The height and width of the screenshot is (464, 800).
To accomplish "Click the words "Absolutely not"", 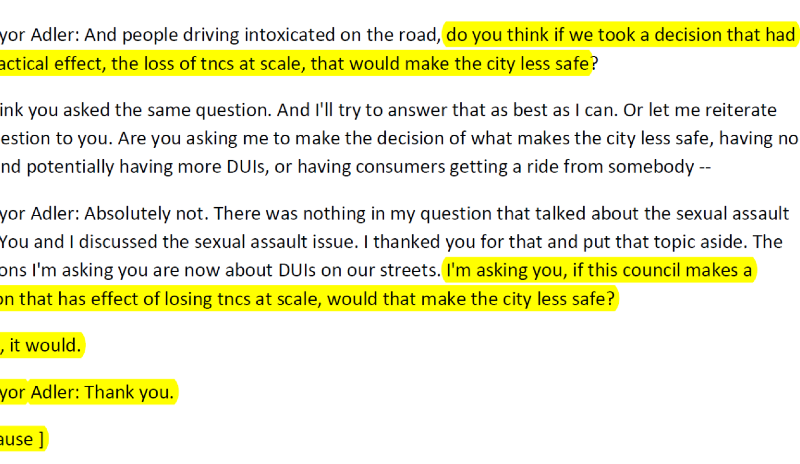I will [146, 213].
